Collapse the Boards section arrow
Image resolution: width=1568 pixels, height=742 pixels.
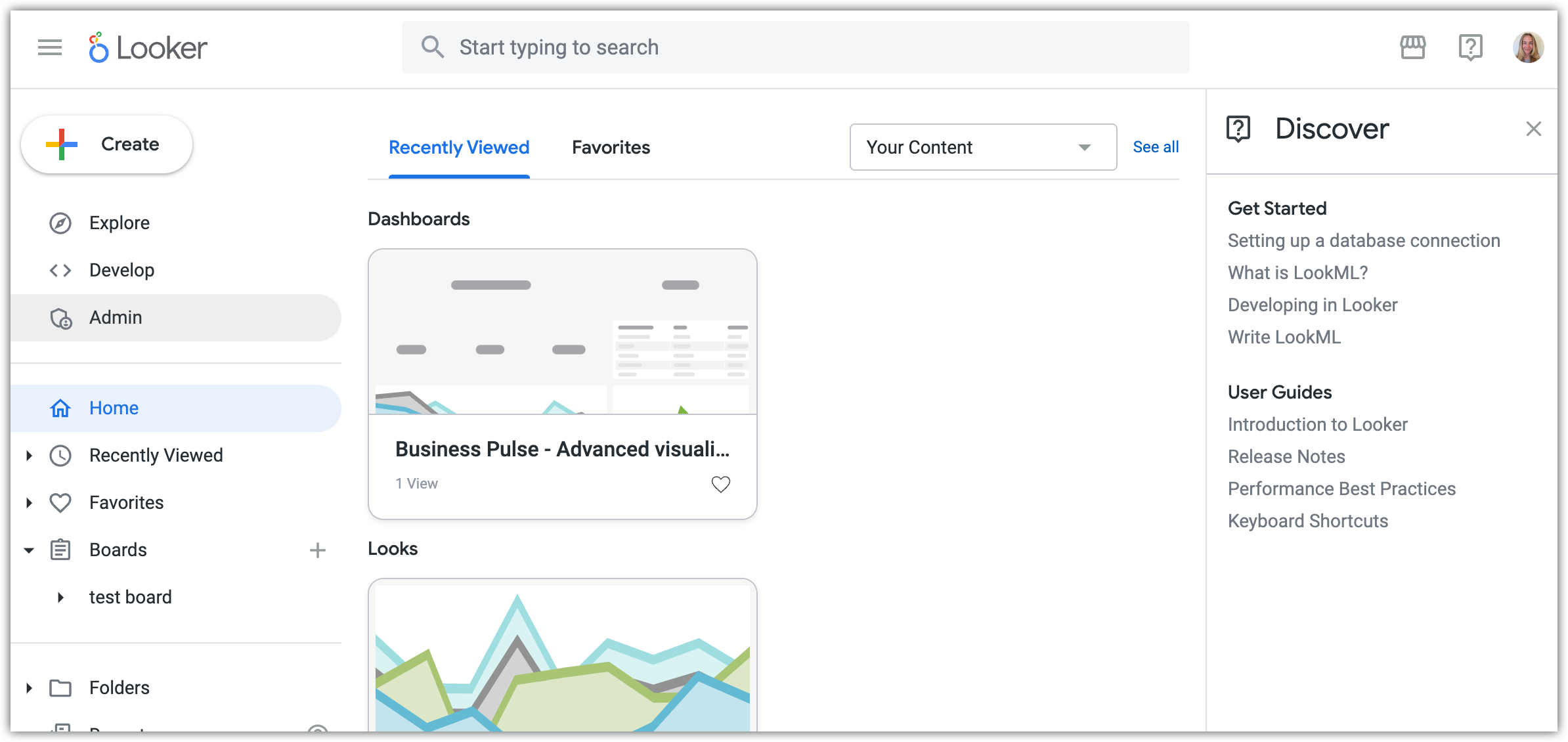coord(29,550)
